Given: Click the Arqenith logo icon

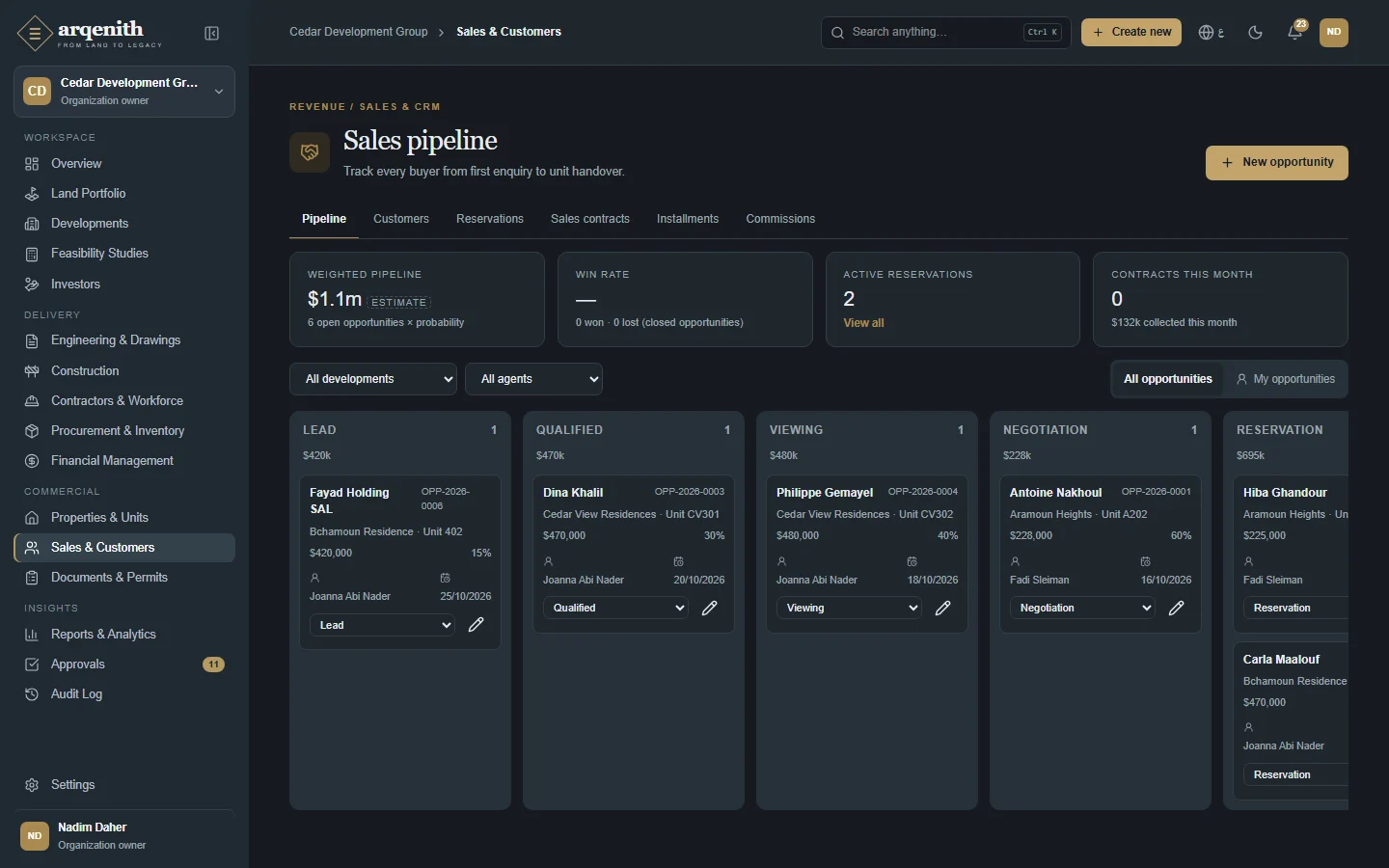Looking at the screenshot, I should pos(35,34).
